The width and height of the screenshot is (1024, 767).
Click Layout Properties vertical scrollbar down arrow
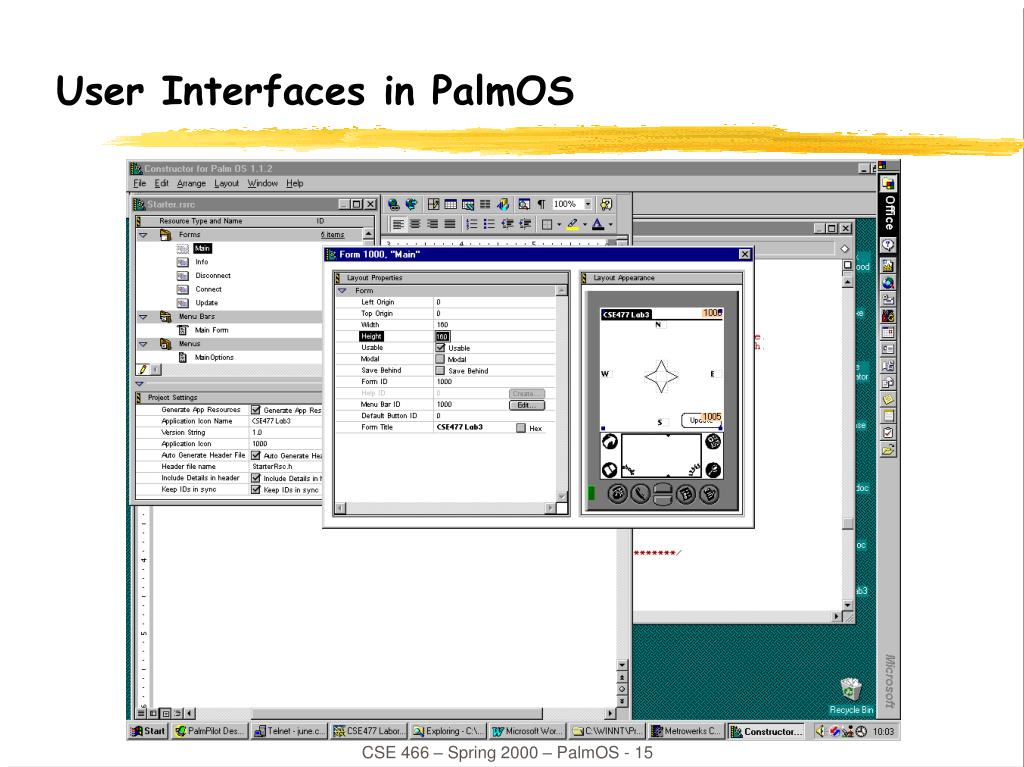[562, 496]
